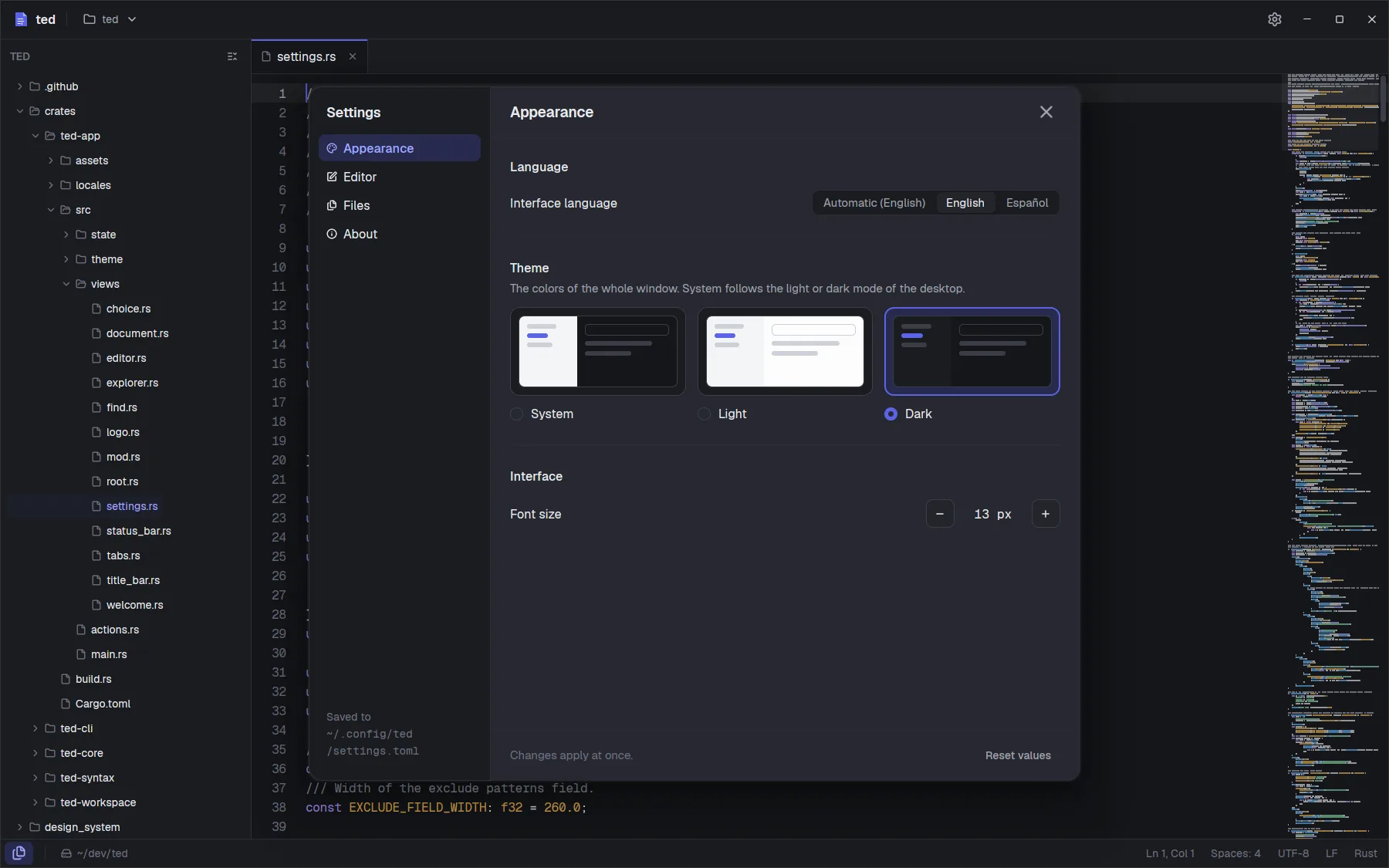
Task: Expand the state folder chevron
Action: coord(66,235)
